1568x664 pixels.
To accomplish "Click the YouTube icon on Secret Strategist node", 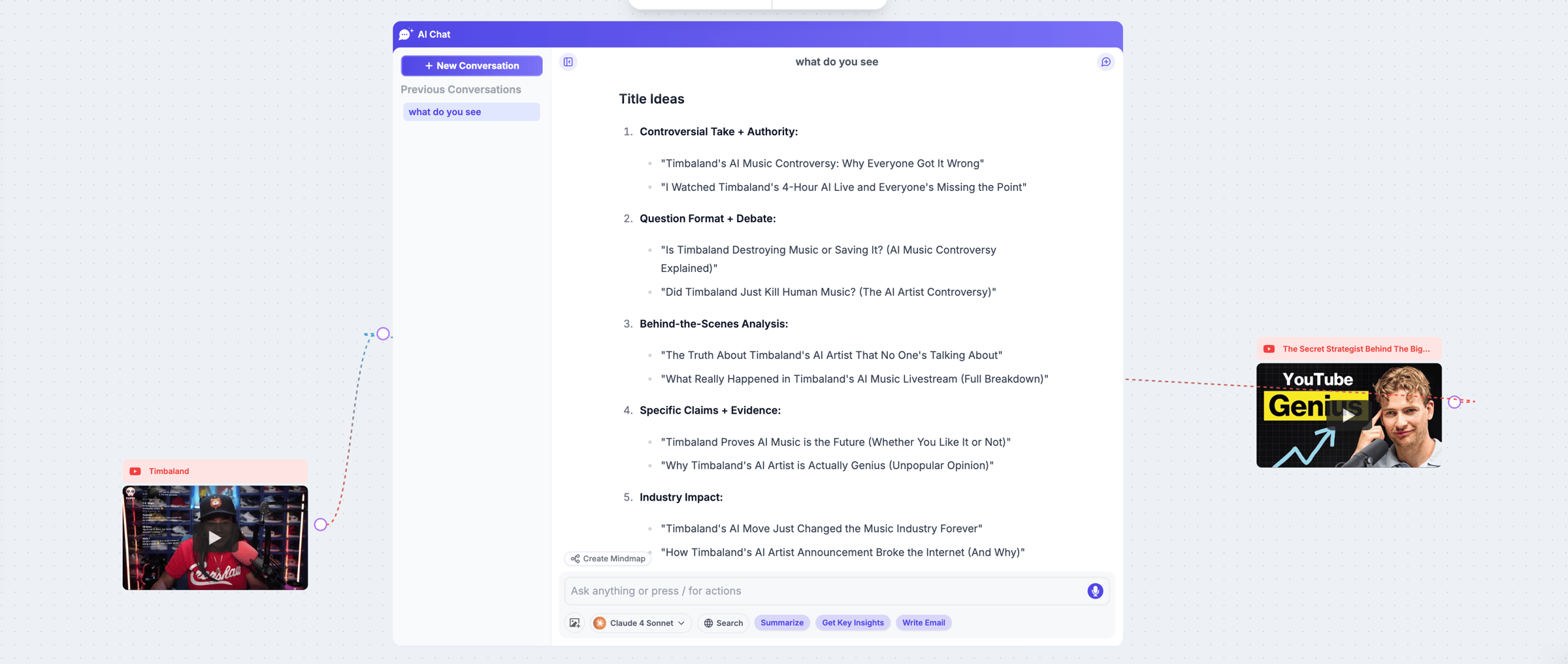I will [x=1269, y=349].
